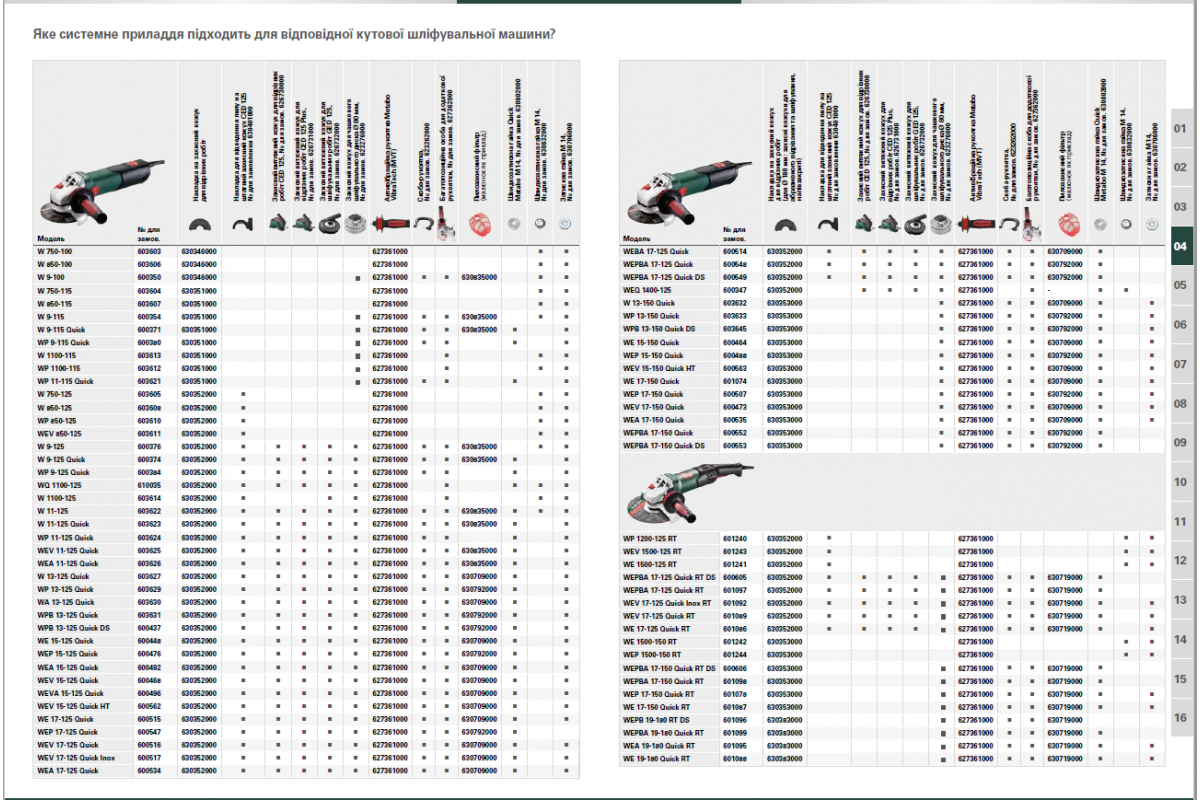This screenshot has height=800, width=1200.
Task: Select model name 'W 9-100'
Action: click(50, 276)
